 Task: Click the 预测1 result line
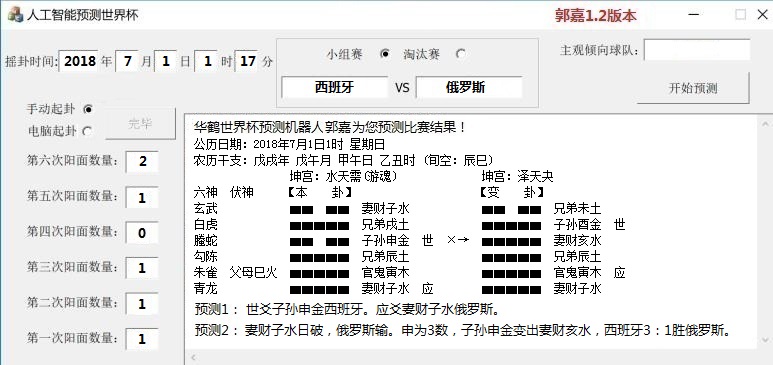point(349,310)
